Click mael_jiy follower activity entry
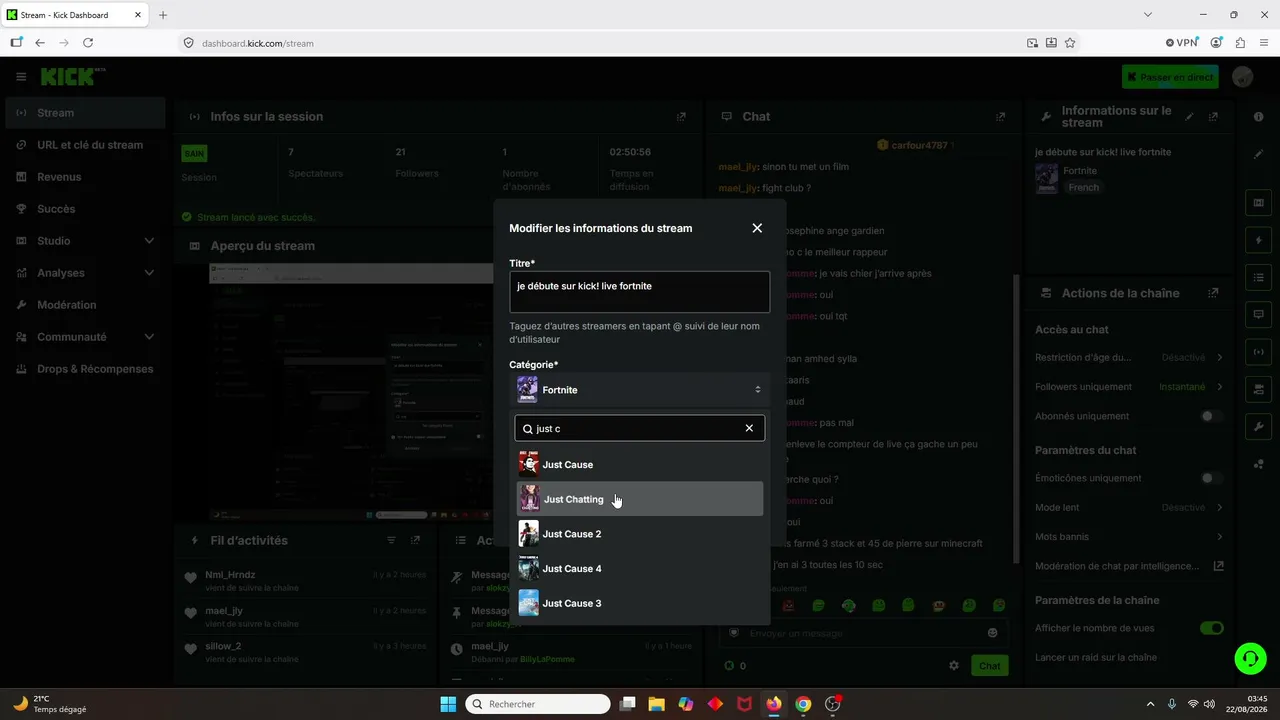This screenshot has height=720, width=1280. [x=305, y=615]
